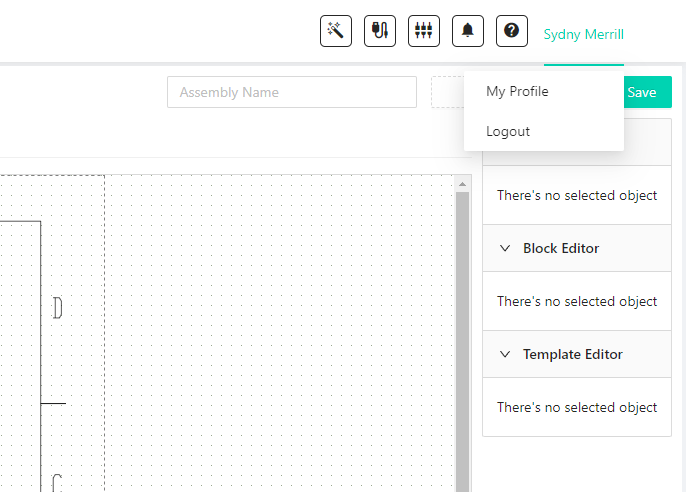Select My Profile menu item
Image resolution: width=686 pixels, height=492 pixels.
pyautogui.click(x=544, y=91)
